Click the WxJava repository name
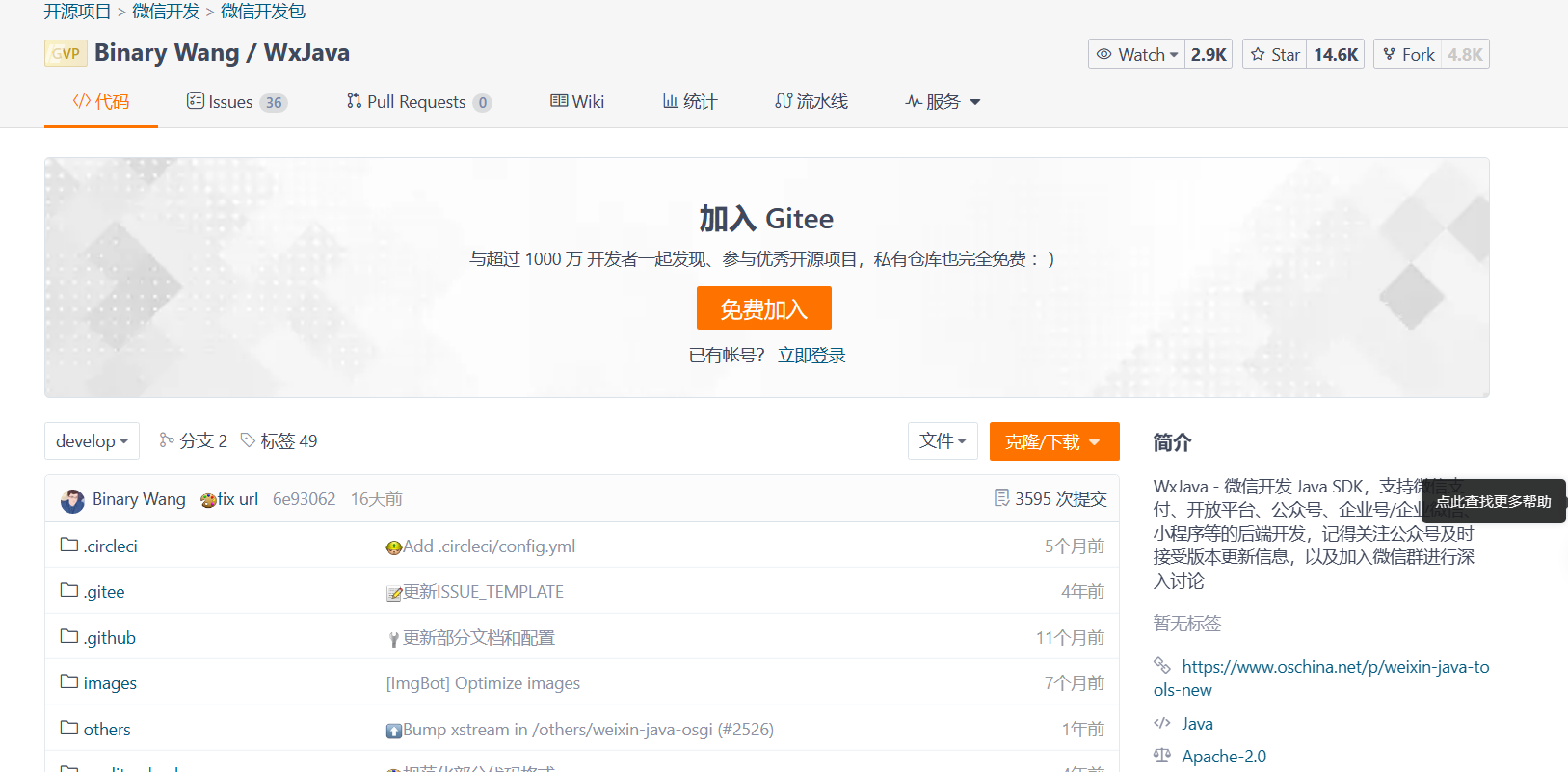The image size is (1568, 772). pos(306,53)
